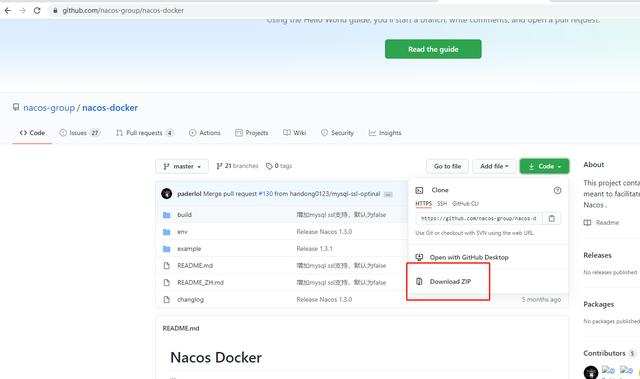Select the GitHub CLI clone tab

click(x=465, y=203)
